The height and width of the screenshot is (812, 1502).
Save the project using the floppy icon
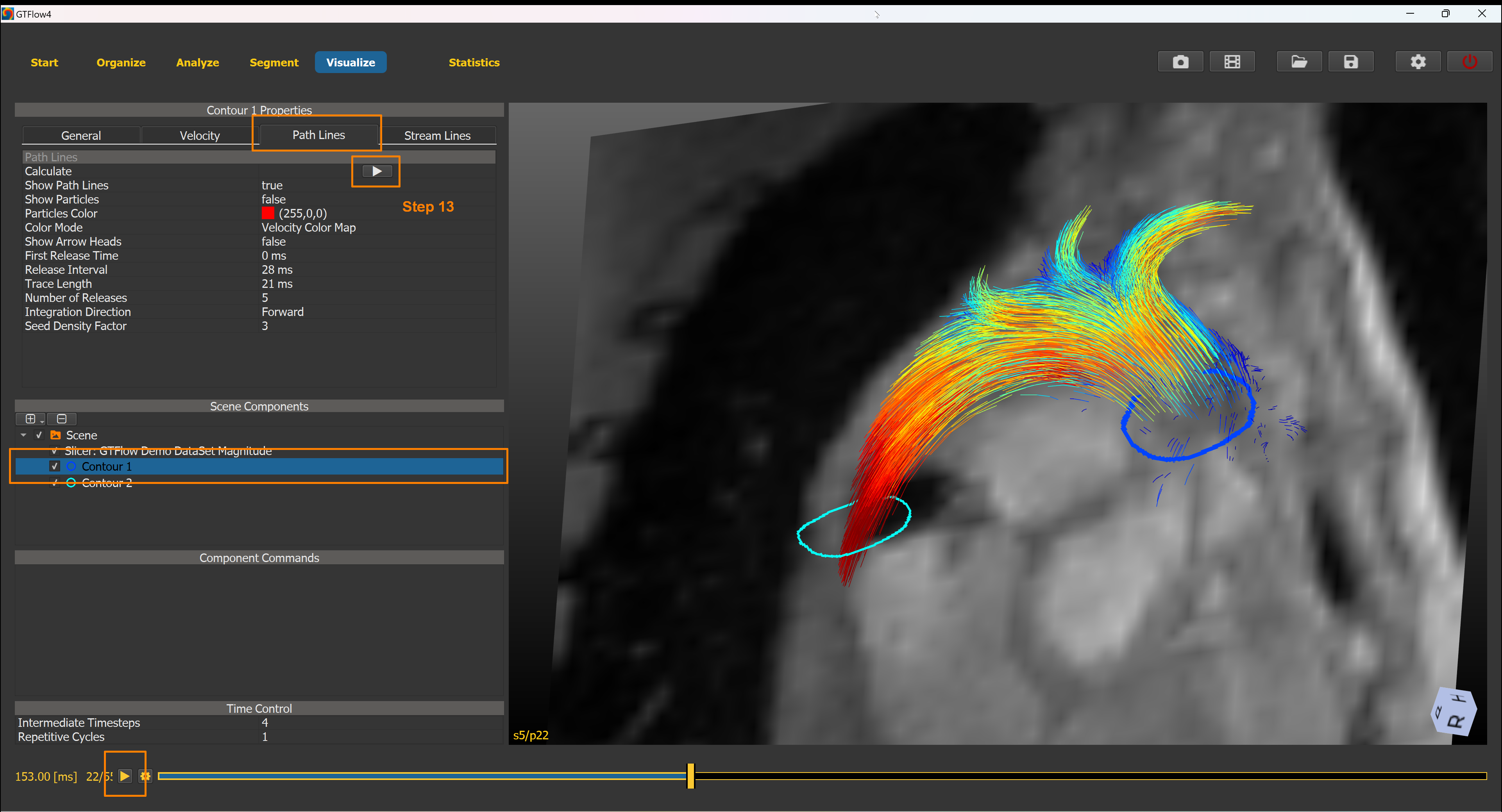coord(1351,62)
